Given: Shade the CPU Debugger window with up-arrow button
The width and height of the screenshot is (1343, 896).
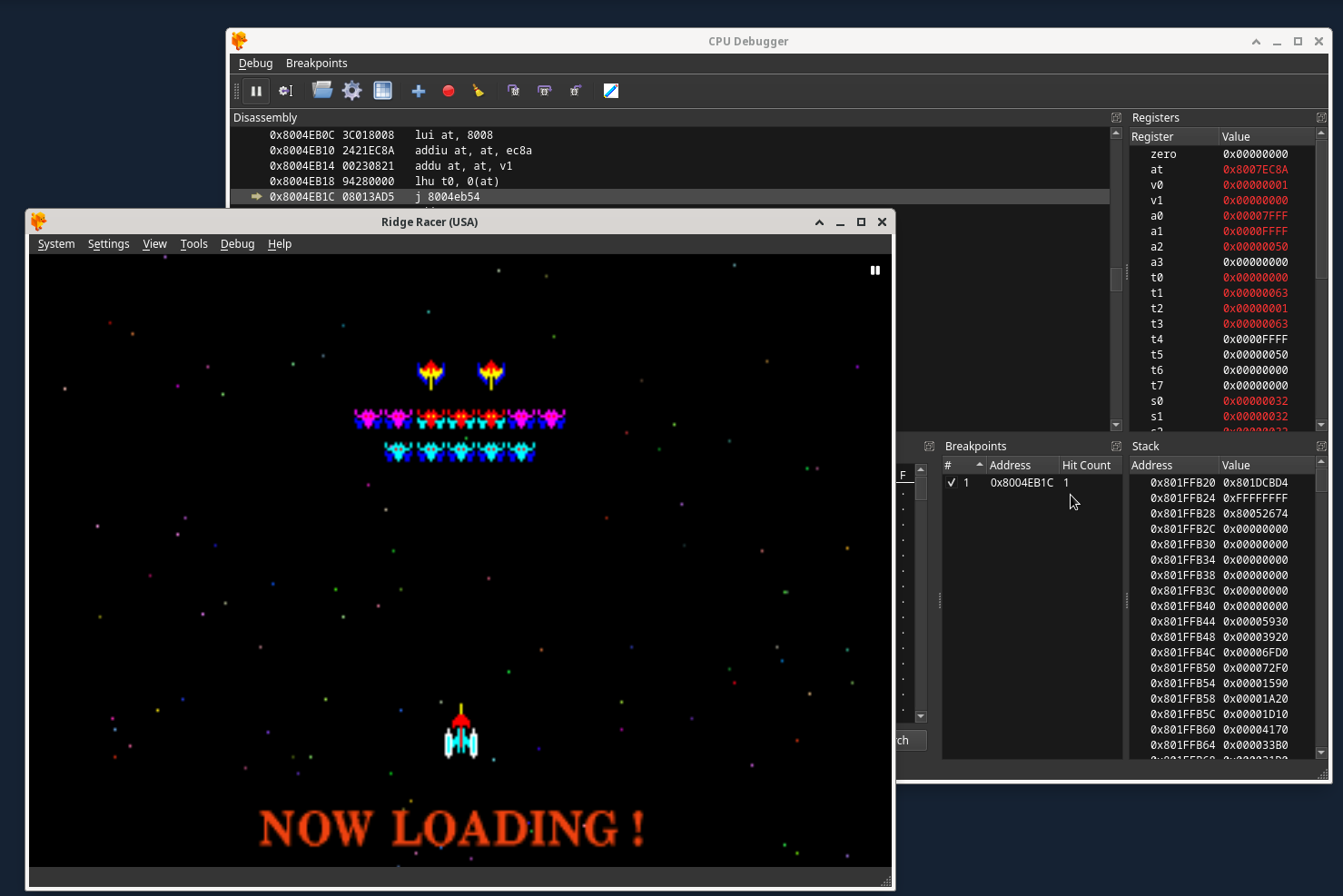Looking at the screenshot, I should click(x=1256, y=42).
